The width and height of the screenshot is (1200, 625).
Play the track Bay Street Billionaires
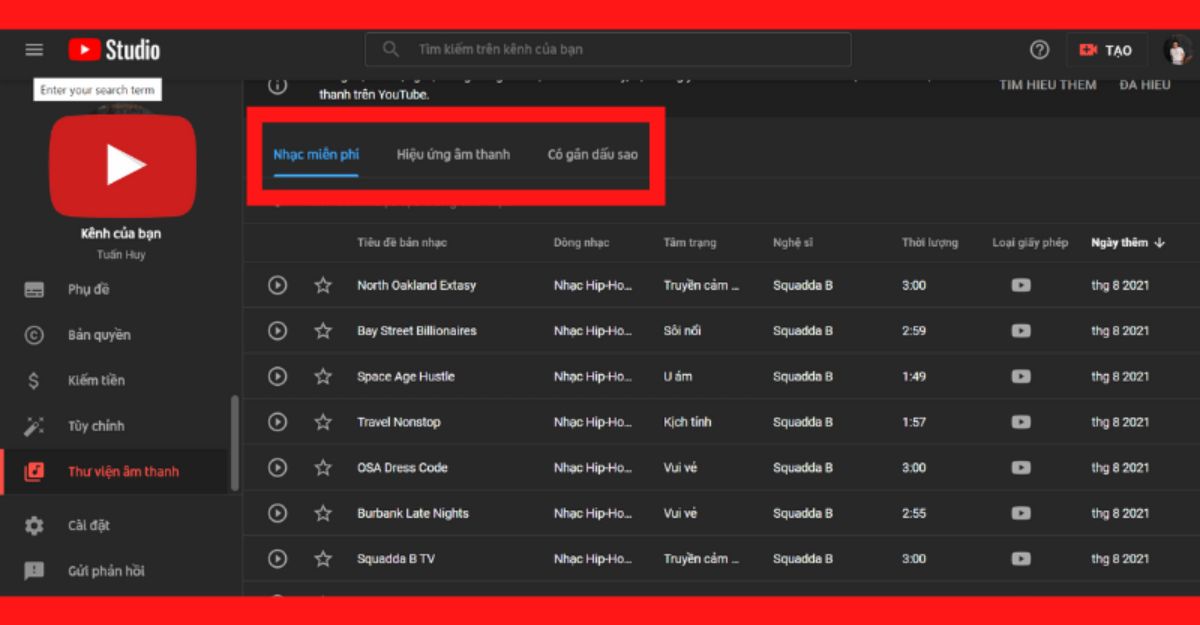(x=278, y=331)
